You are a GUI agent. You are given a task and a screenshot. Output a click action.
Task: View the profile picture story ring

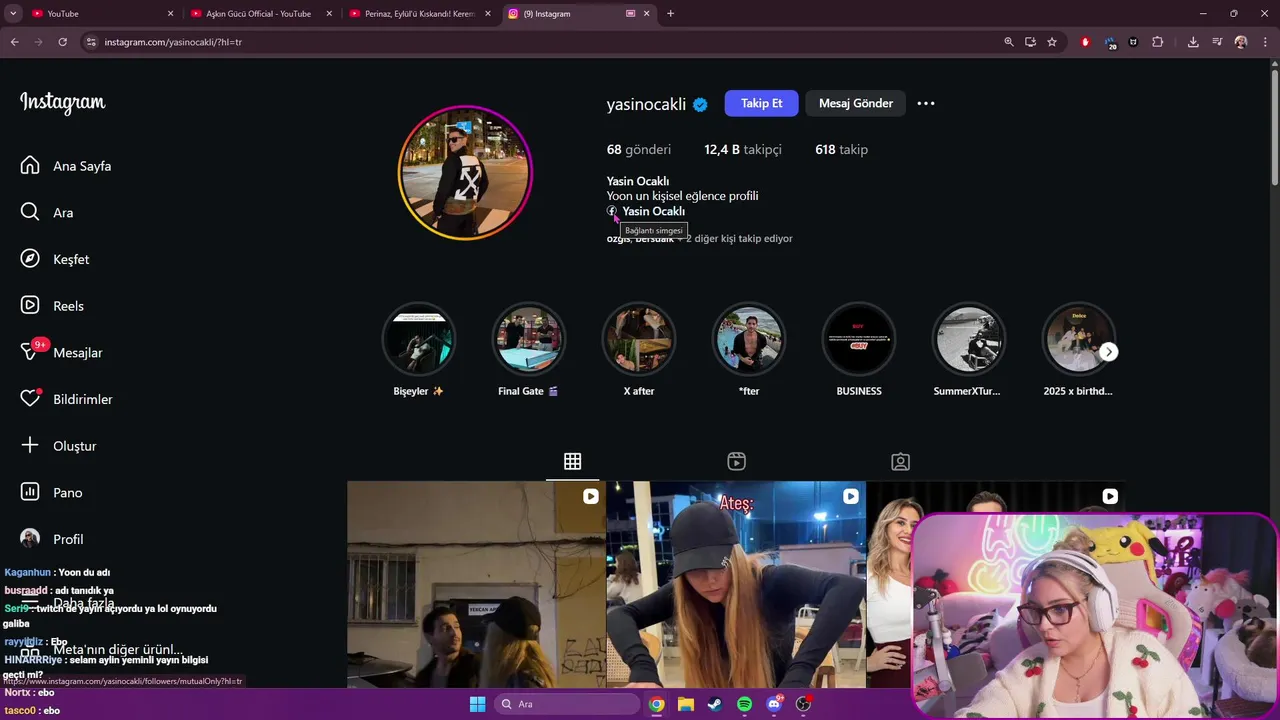[x=465, y=173]
